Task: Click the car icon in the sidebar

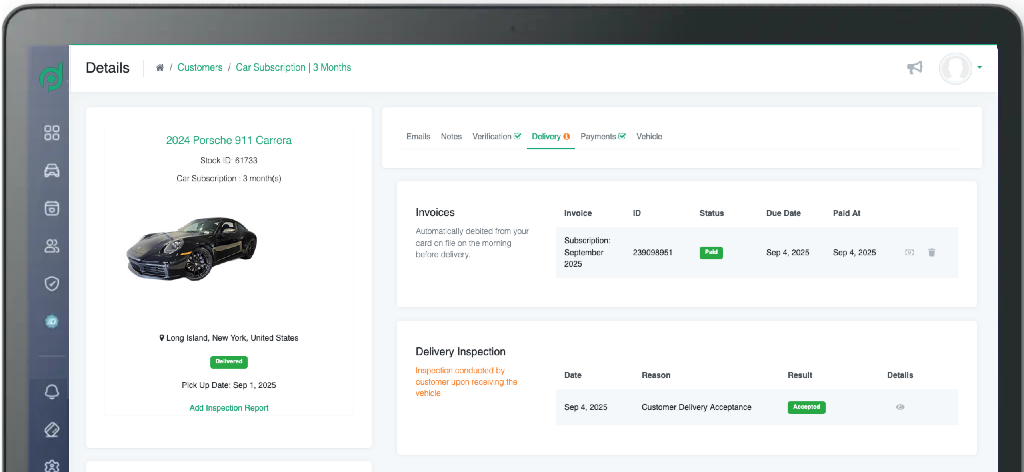Action: (x=52, y=171)
